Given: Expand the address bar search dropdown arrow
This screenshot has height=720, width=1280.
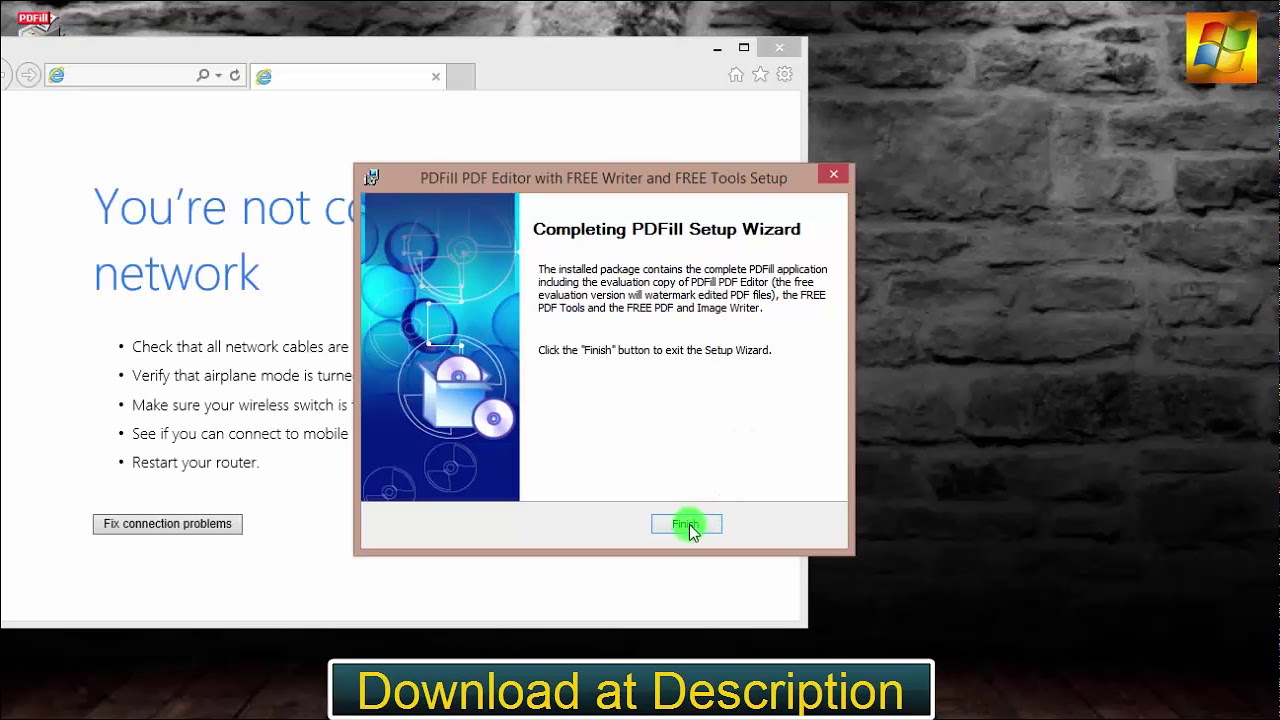Looking at the screenshot, I should click(218, 76).
